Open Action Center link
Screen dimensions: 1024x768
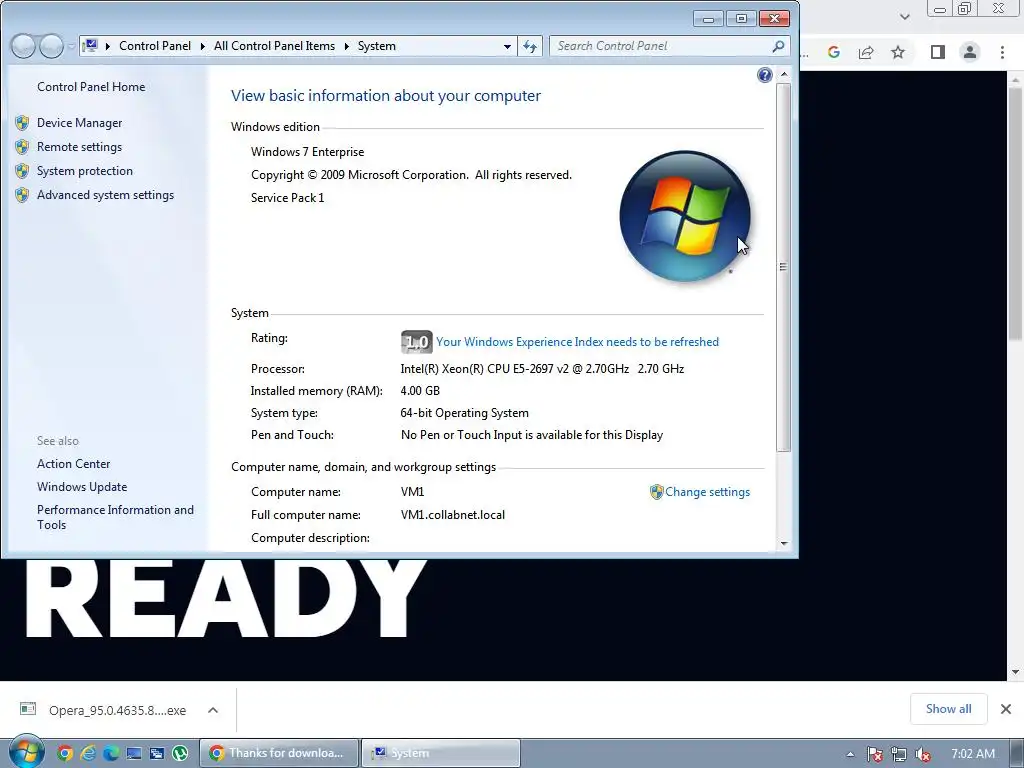[x=73, y=464]
